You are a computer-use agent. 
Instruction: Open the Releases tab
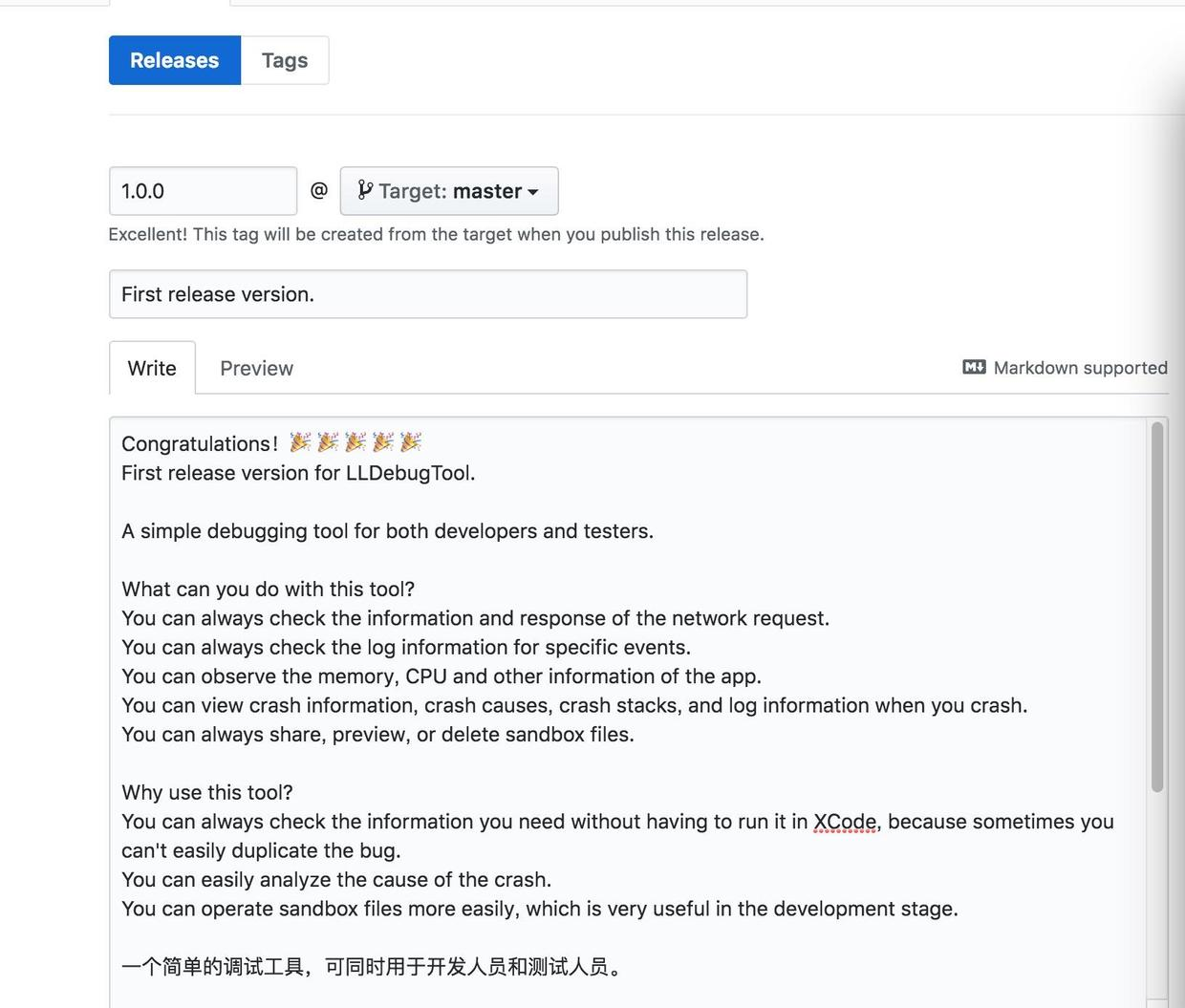pyautogui.click(x=174, y=60)
